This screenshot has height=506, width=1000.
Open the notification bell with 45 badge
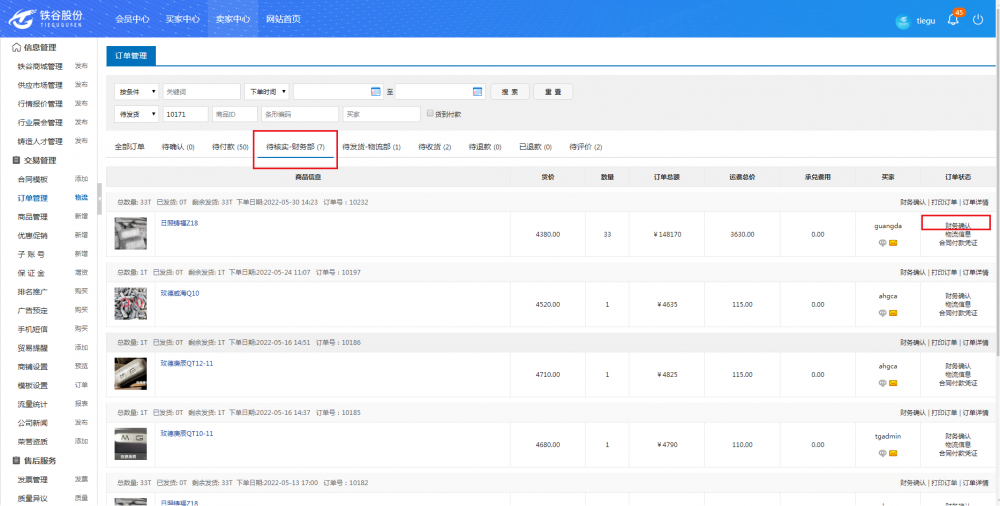coord(953,19)
